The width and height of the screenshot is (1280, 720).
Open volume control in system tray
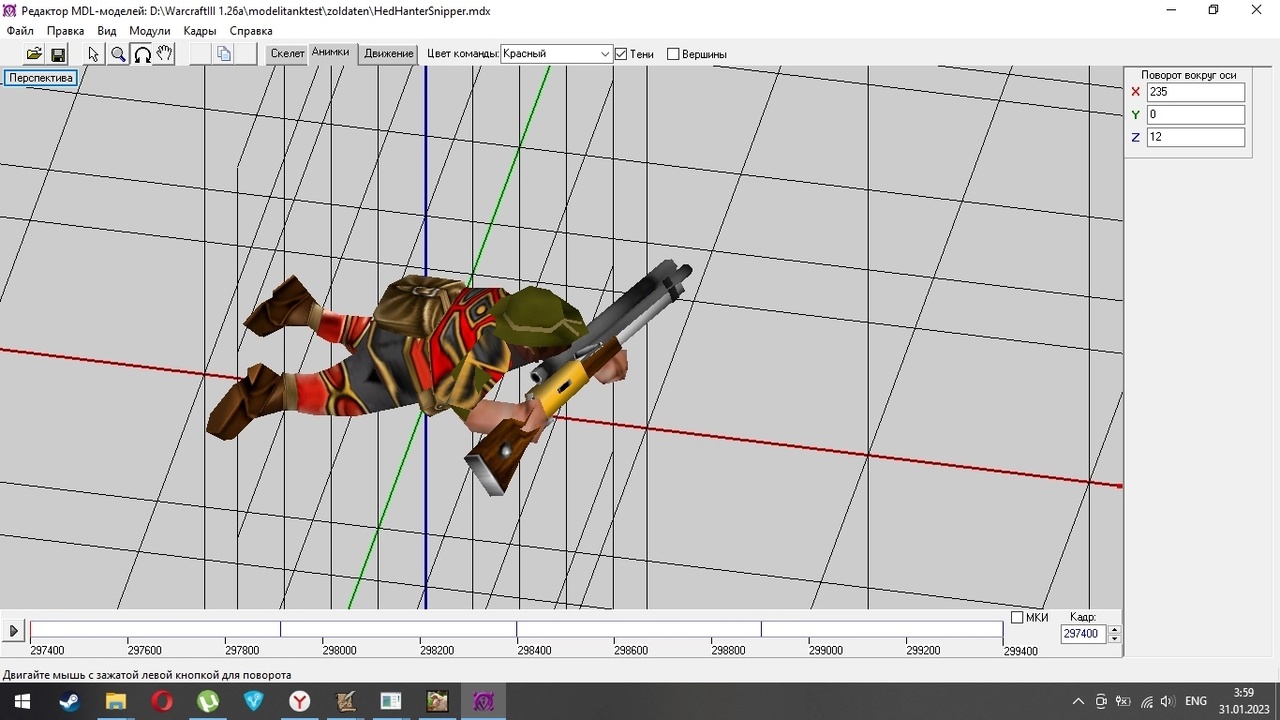[x=1166, y=701]
